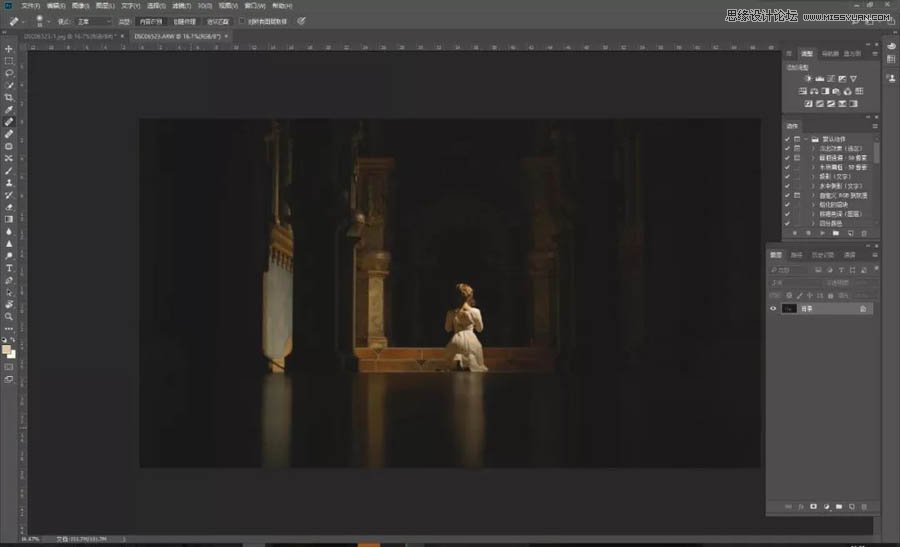Play the selected action
This screenshot has height=547, width=900.
pos(823,233)
